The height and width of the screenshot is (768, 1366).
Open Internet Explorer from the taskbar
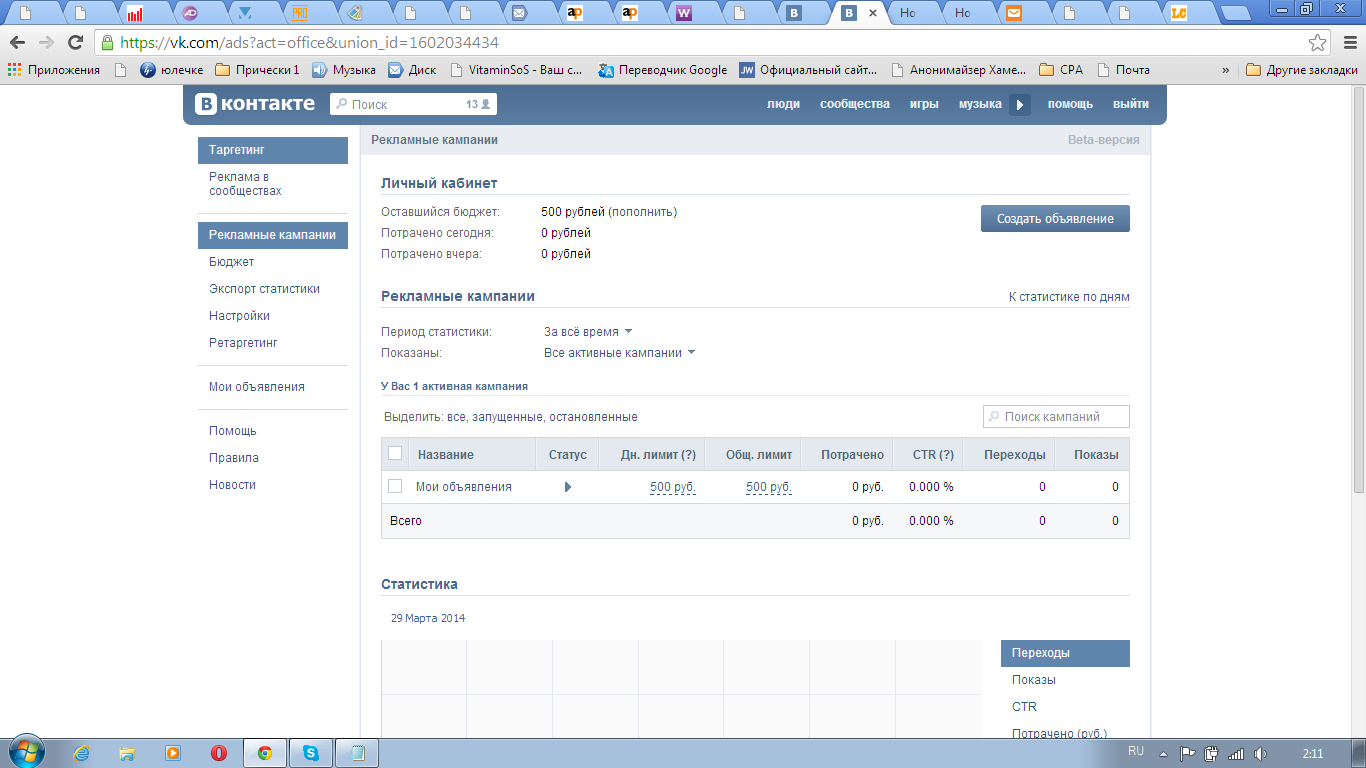pos(81,753)
